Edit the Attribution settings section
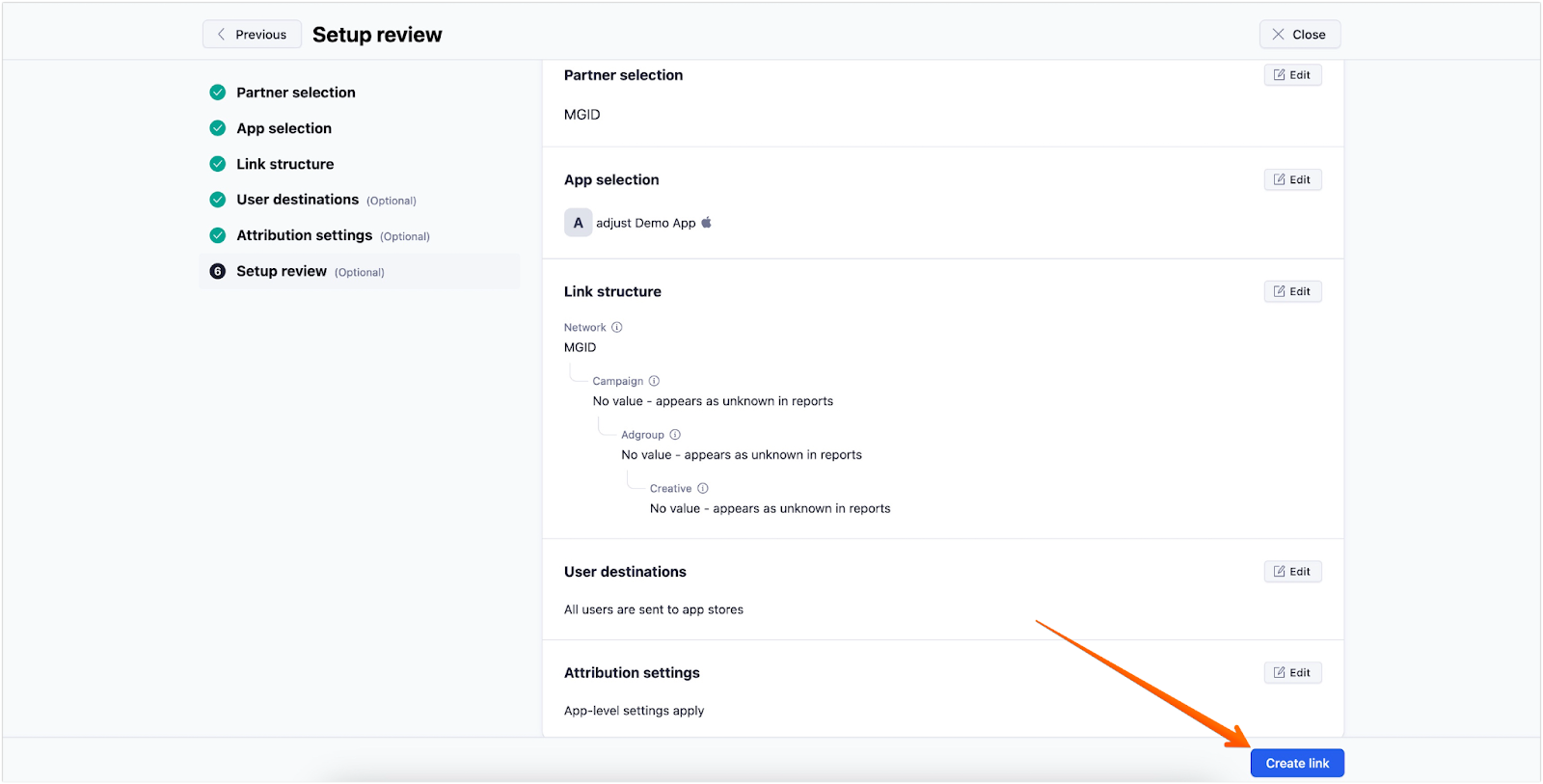 pyautogui.click(x=1292, y=673)
